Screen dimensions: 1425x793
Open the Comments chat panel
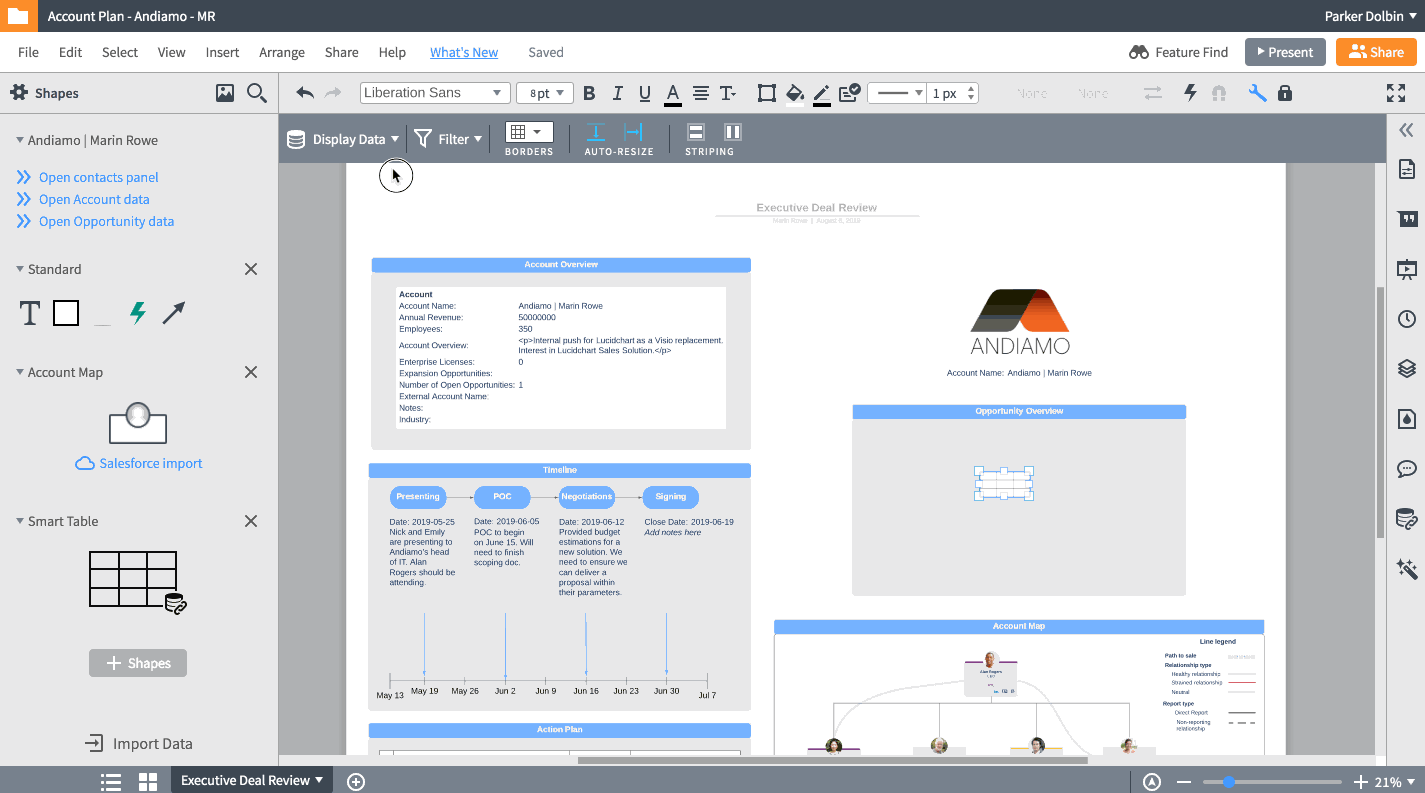coord(1406,468)
